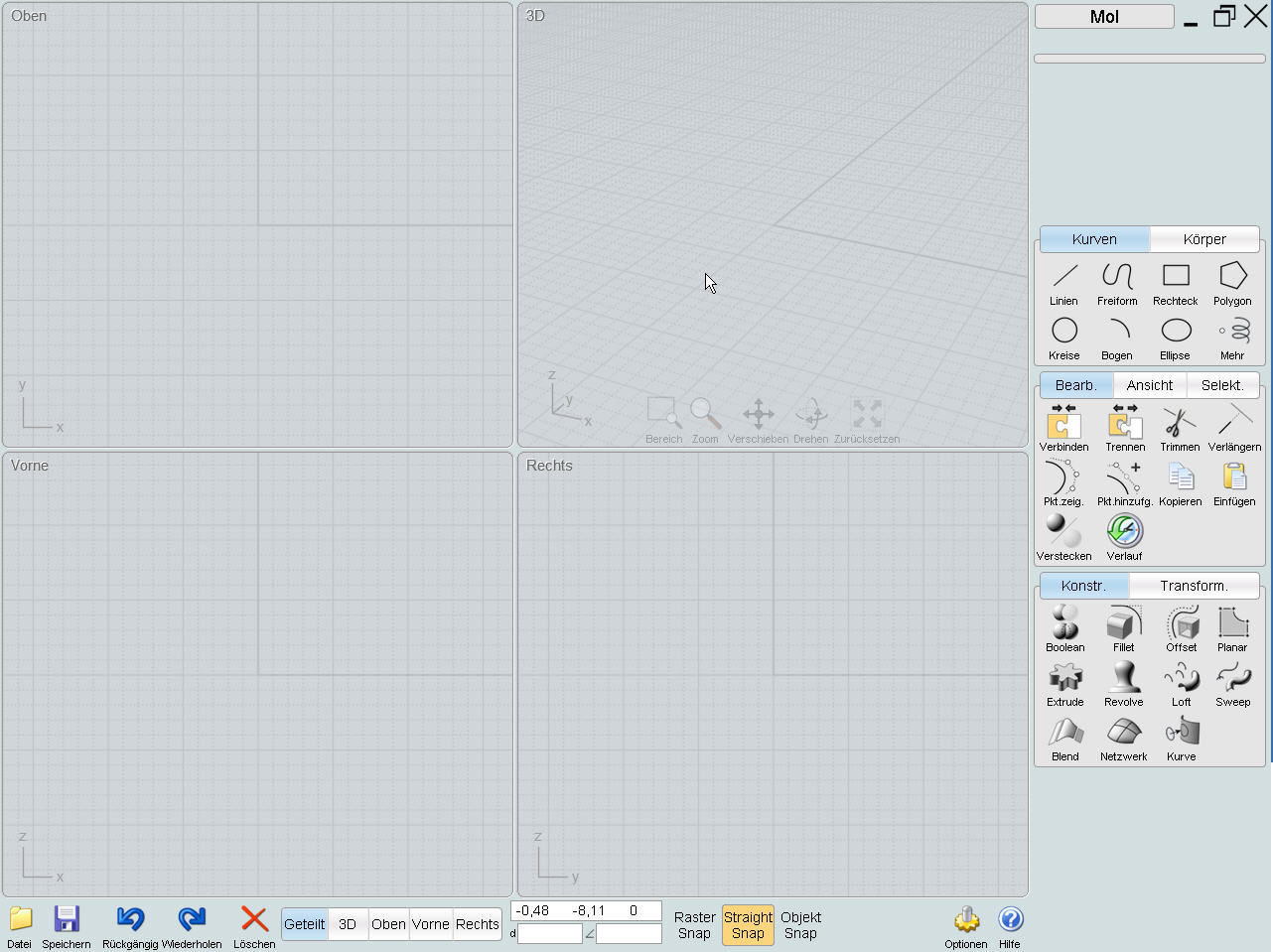Screen dimensions: 1273x952
Task: Click the Verstecken hide tool
Action: point(1063,538)
